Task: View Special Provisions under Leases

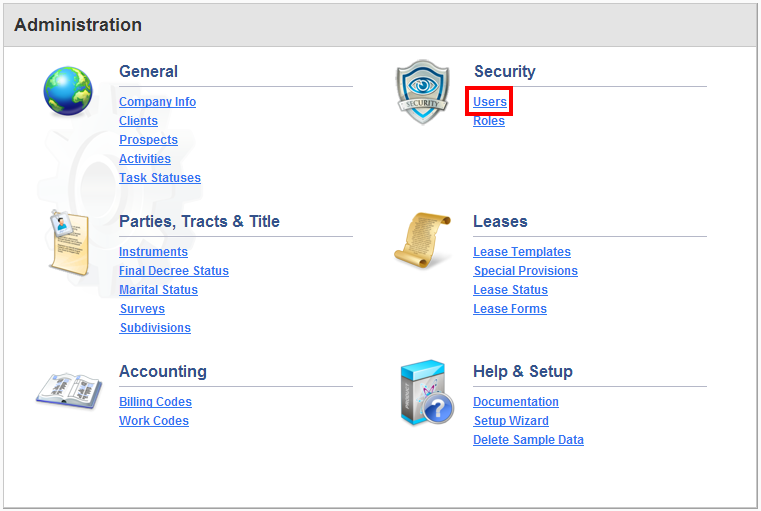Action: [x=526, y=271]
